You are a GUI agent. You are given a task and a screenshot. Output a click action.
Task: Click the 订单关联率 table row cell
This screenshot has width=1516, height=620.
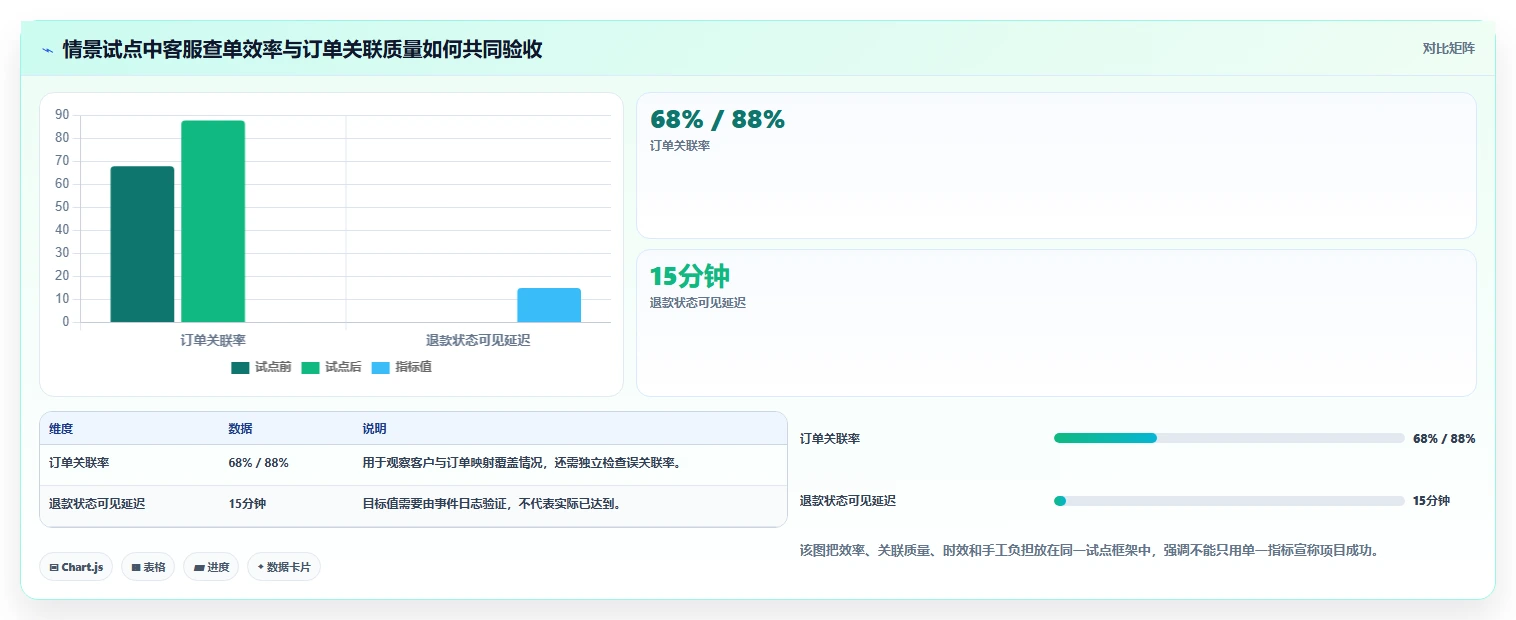click(79, 463)
